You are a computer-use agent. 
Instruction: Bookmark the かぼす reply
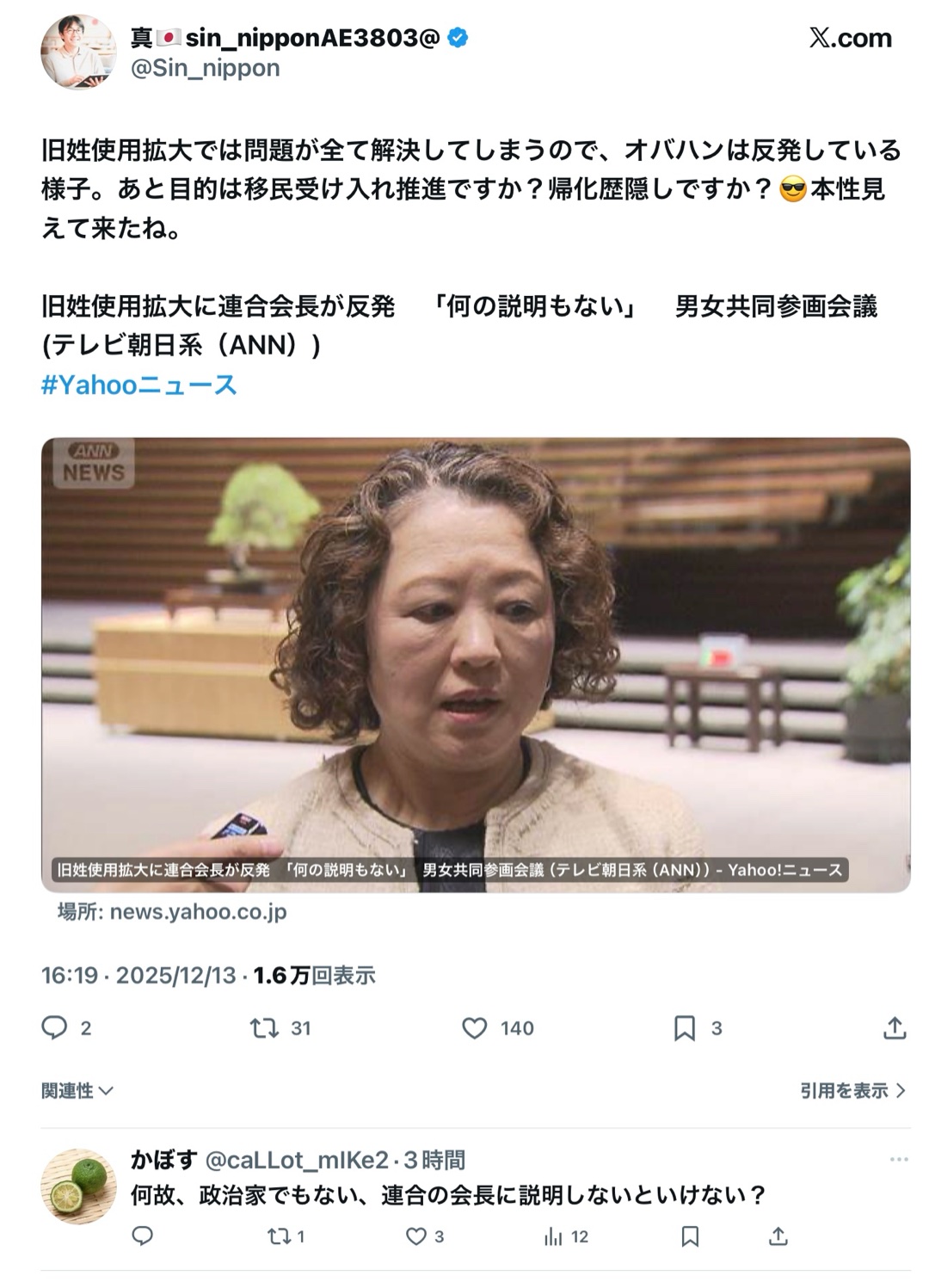click(690, 1236)
